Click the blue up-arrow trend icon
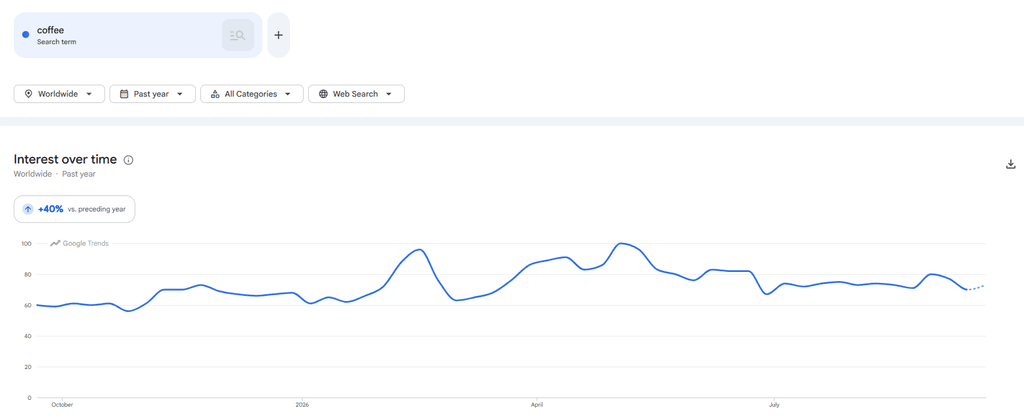This screenshot has width=1024, height=420. point(27,209)
